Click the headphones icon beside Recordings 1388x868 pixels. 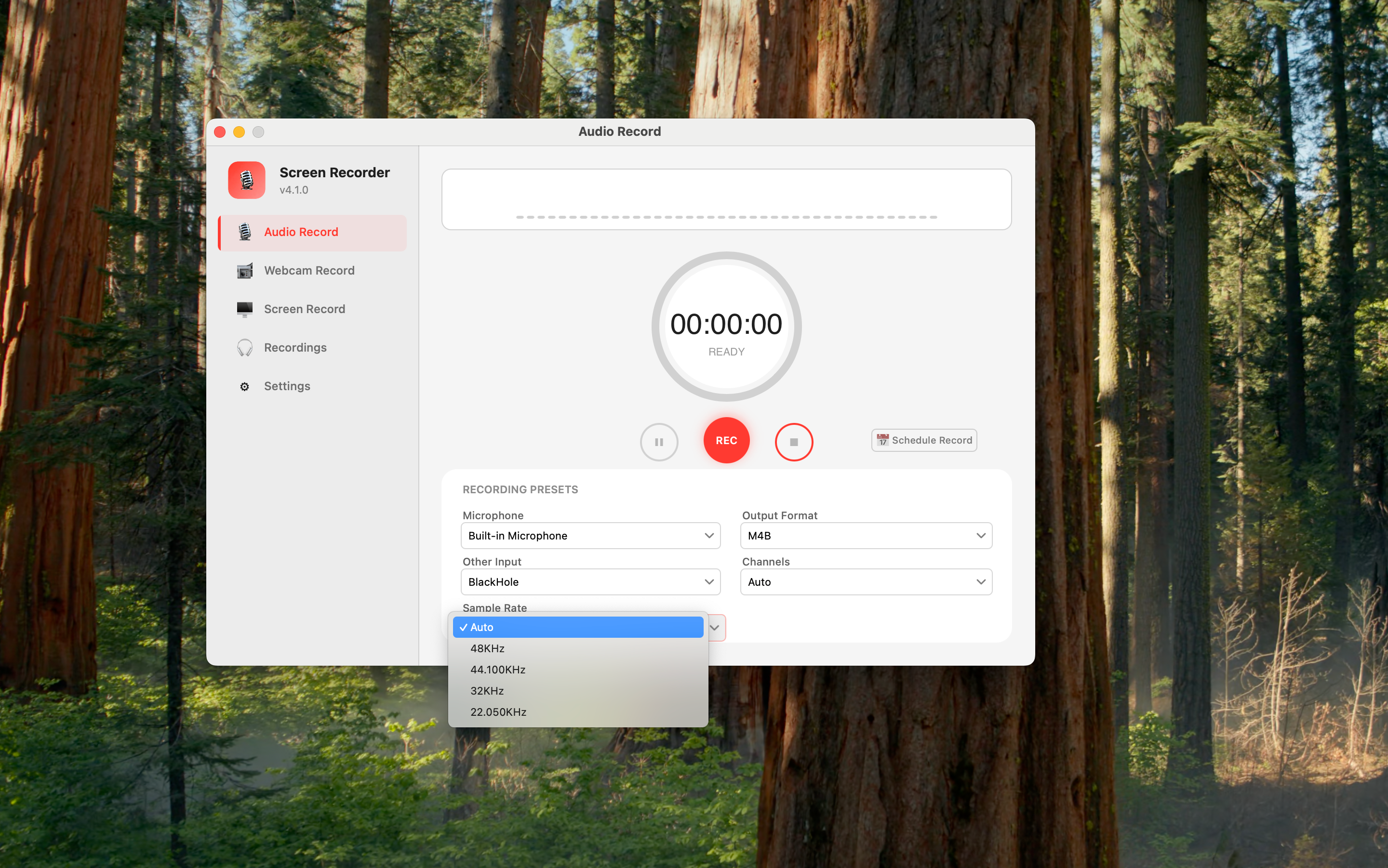(x=245, y=347)
